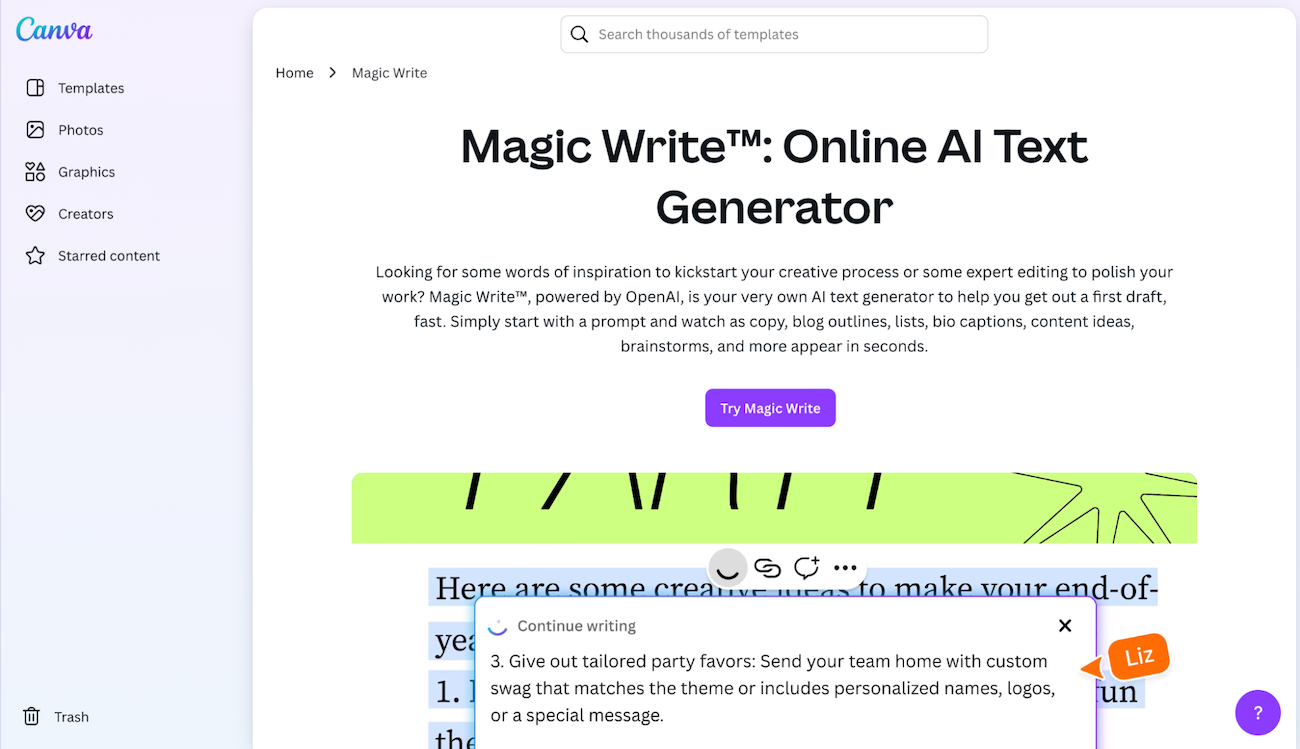Close the Continue writing popup

point(1065,625)
